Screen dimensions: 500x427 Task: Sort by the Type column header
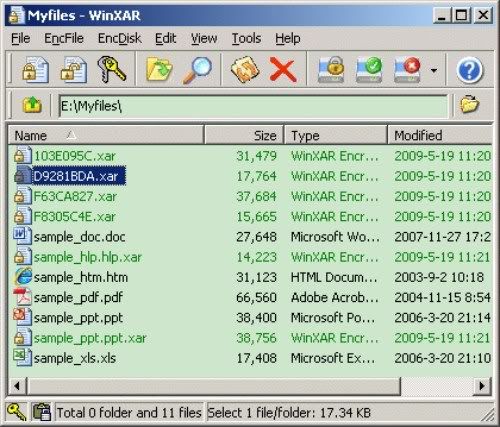click(x=336, y=135)
